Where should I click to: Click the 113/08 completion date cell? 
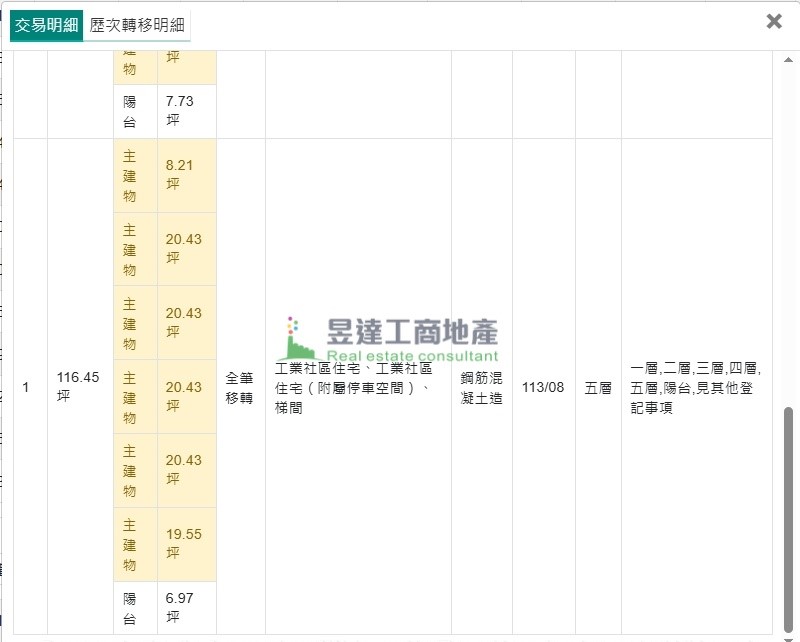543,387
